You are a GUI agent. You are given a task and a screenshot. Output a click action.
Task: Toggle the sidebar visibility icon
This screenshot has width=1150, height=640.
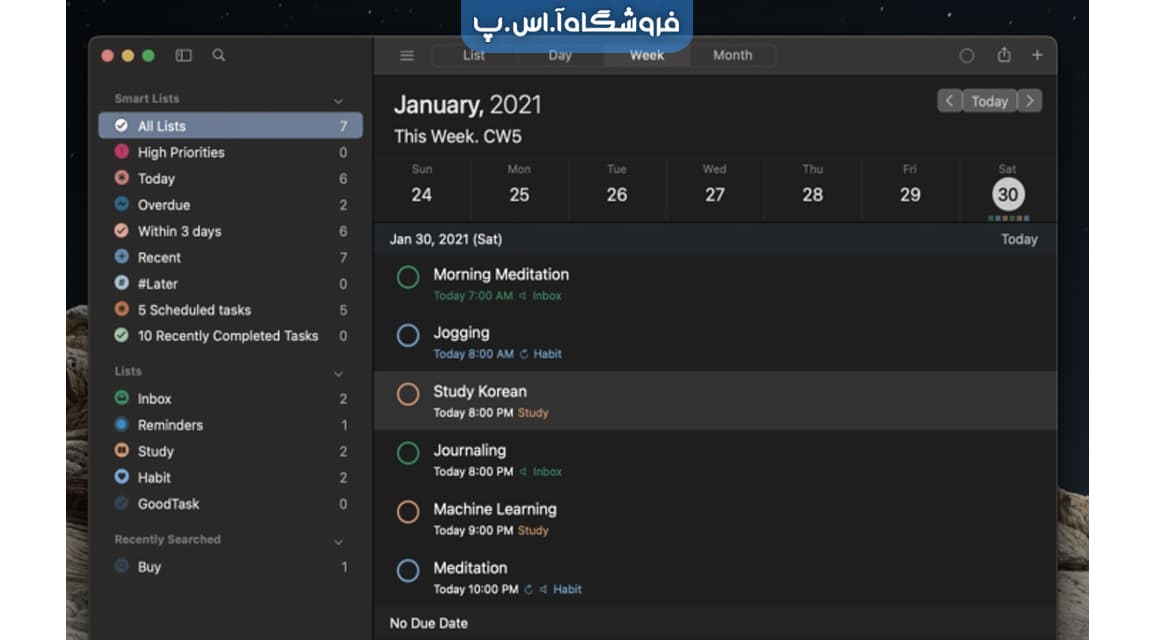(x=183, y=56)
